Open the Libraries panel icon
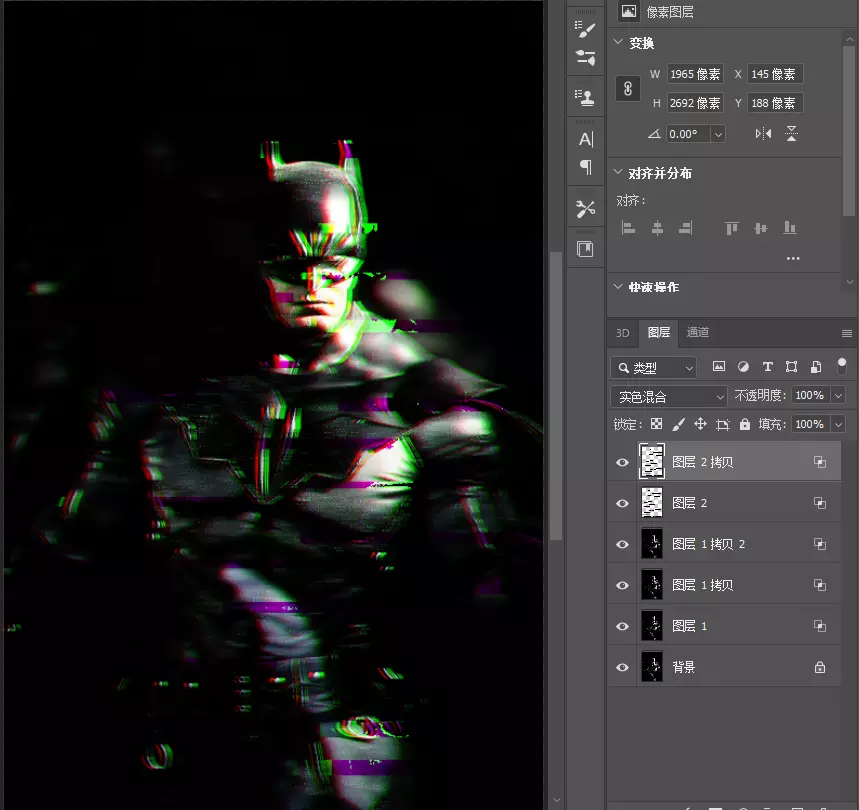Image resolution: width=859 pixels, height=810 pixels. (585, 249)
